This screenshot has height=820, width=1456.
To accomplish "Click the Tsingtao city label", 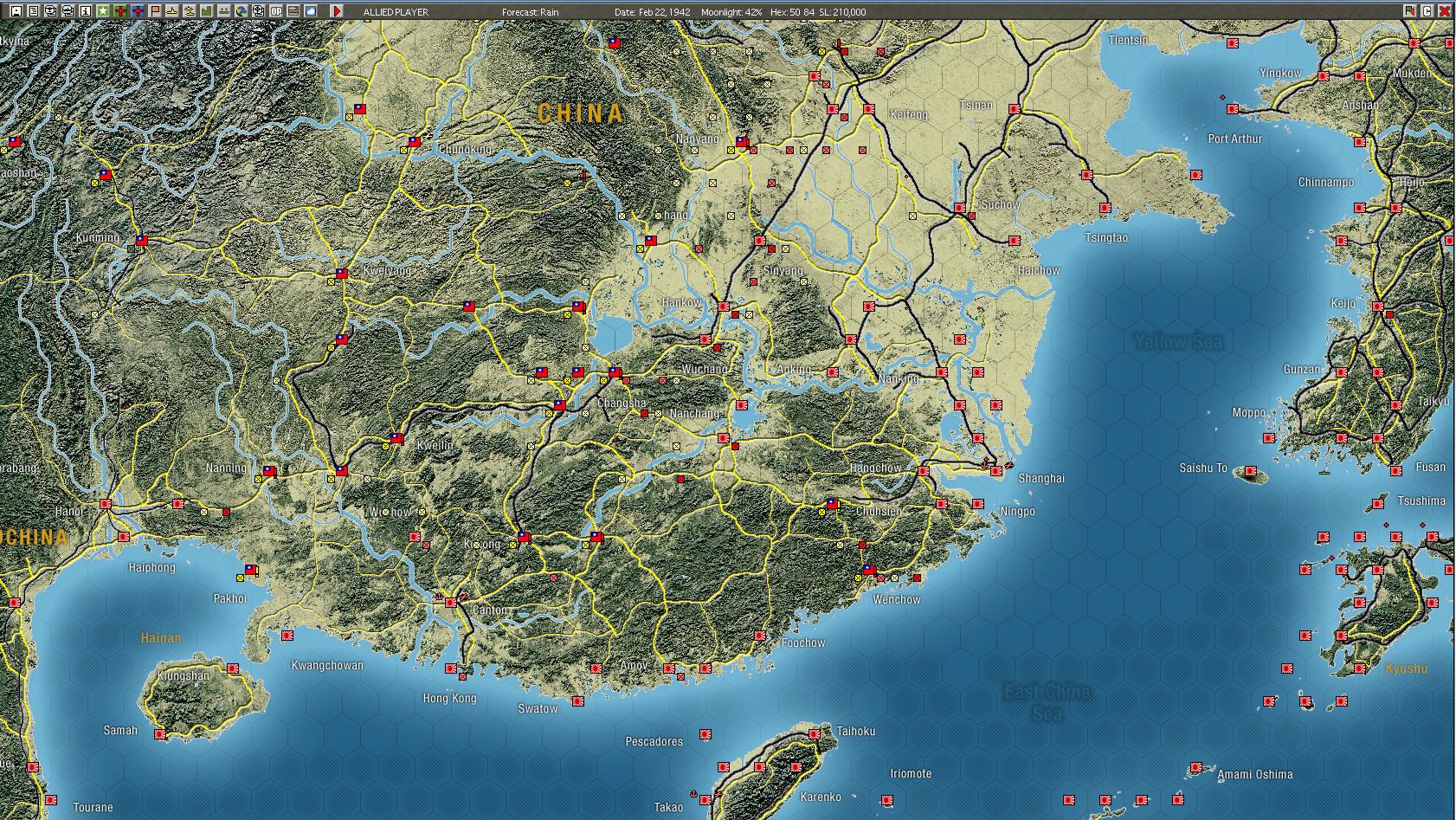I will point(1106,237).
